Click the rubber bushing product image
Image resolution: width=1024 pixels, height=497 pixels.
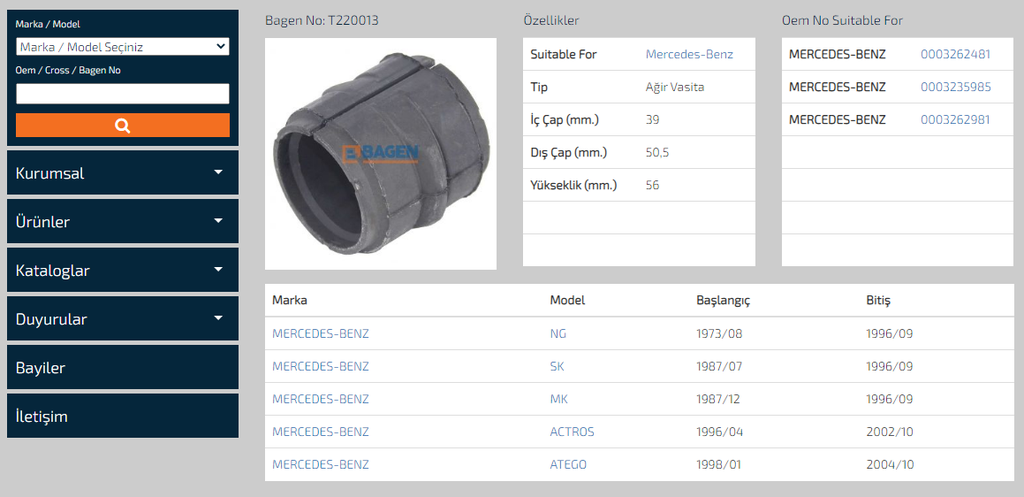[x=381, y=153]
